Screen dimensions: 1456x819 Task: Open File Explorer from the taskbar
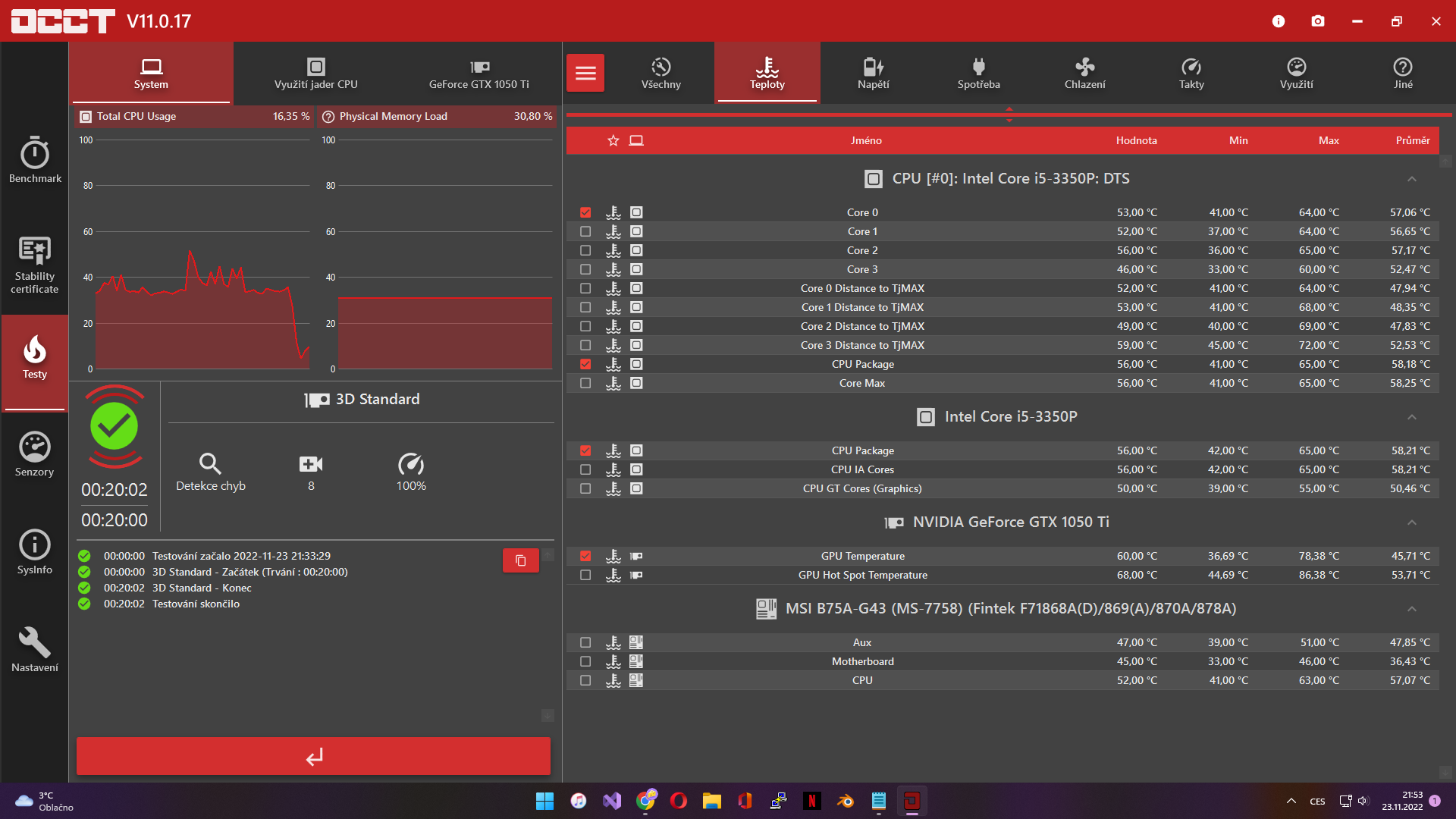[711, 801]
